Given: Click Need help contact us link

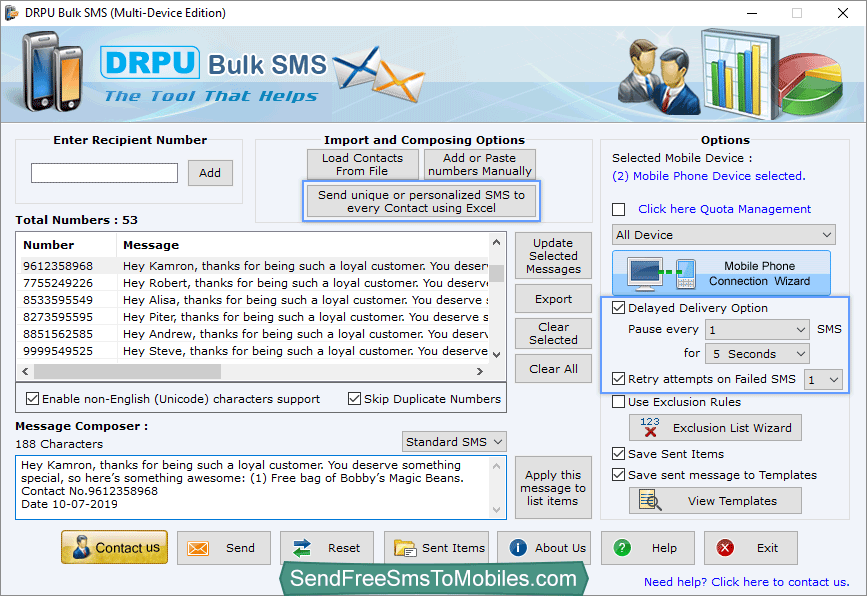Looking at the screenshot, I should 746,582.
